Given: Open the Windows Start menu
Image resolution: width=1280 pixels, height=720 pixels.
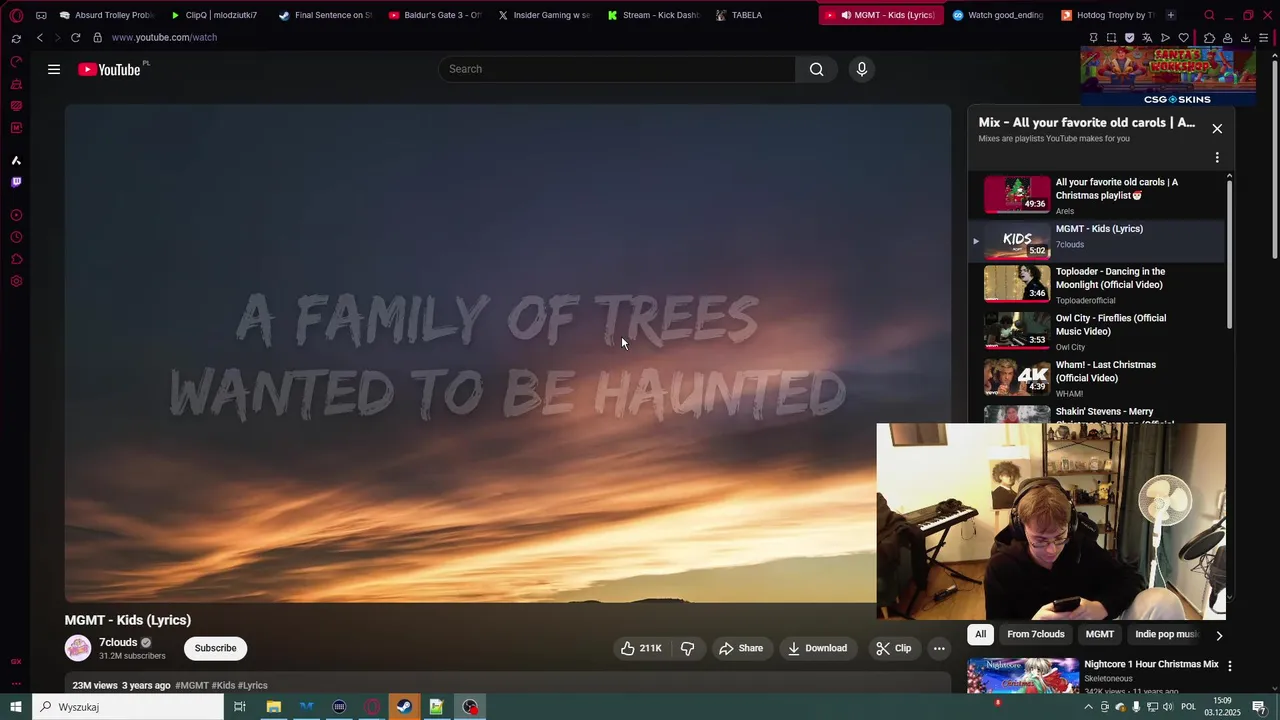Looking at the screenshot, I should (16, 707).
